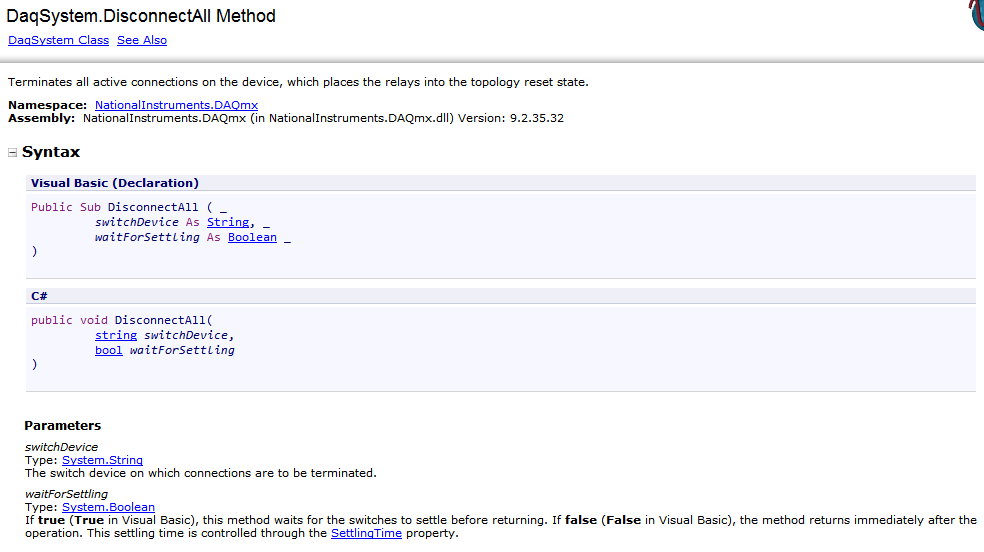Click the Syntax heading text
The image size is (984, 552).
(51, 152)
